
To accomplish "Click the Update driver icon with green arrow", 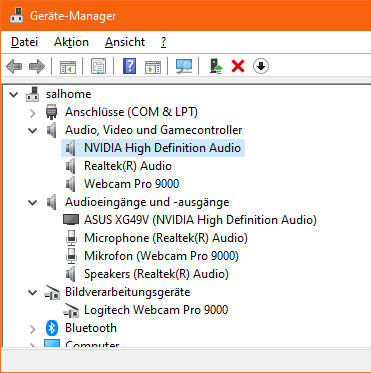I will tap(216, 66).
